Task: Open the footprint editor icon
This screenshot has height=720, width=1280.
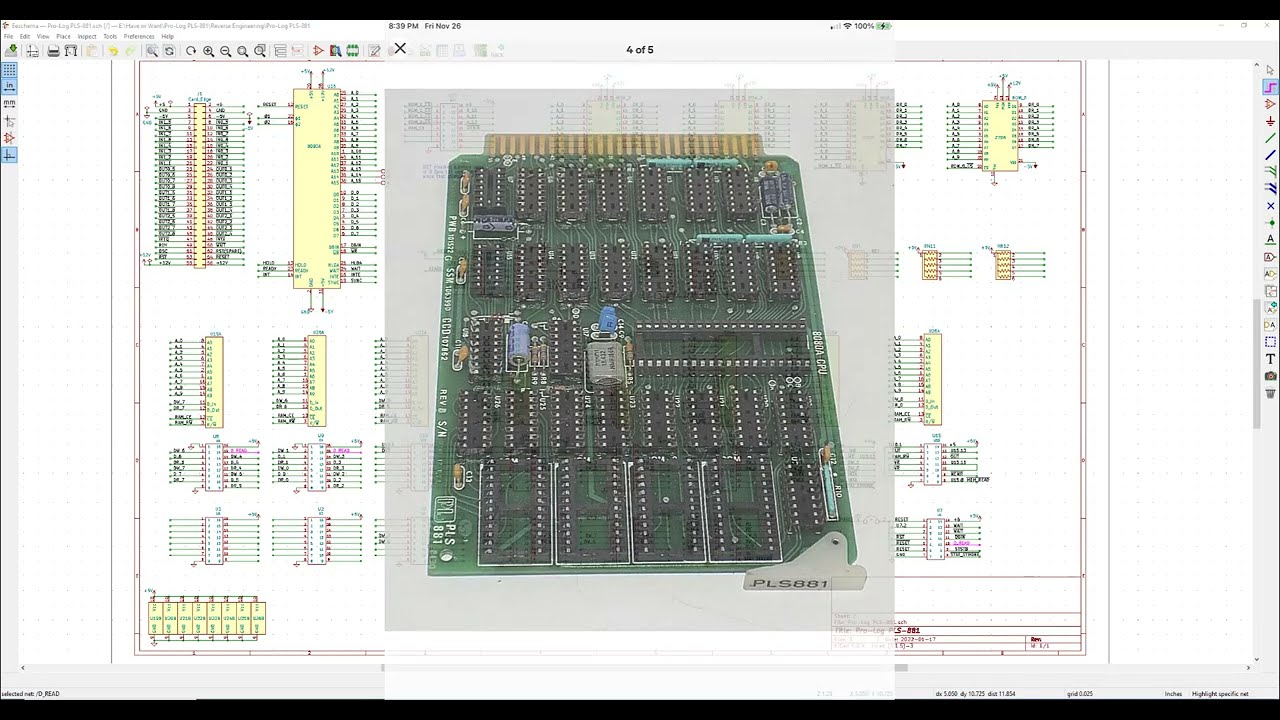Action: (352, 50)
